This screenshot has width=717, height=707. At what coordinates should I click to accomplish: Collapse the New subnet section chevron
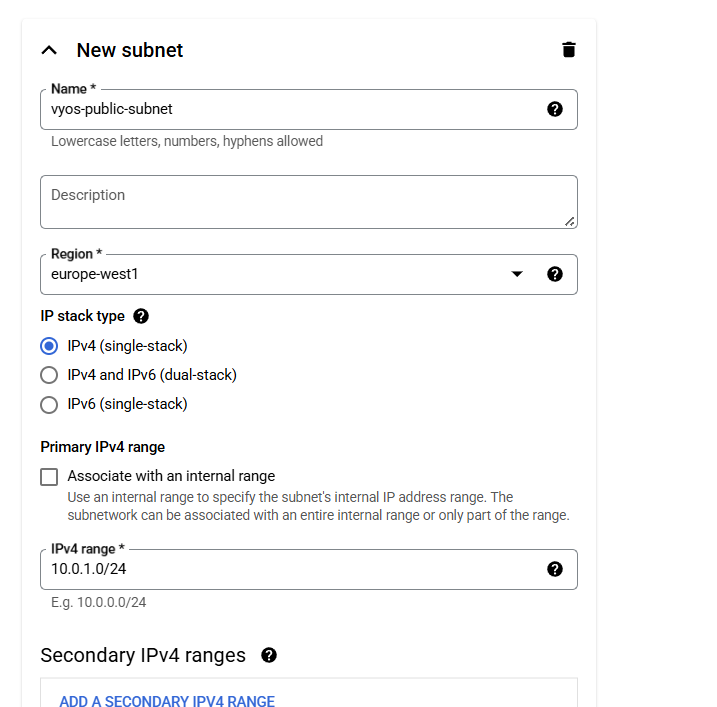pyautogui.click(x=49, y=50)
